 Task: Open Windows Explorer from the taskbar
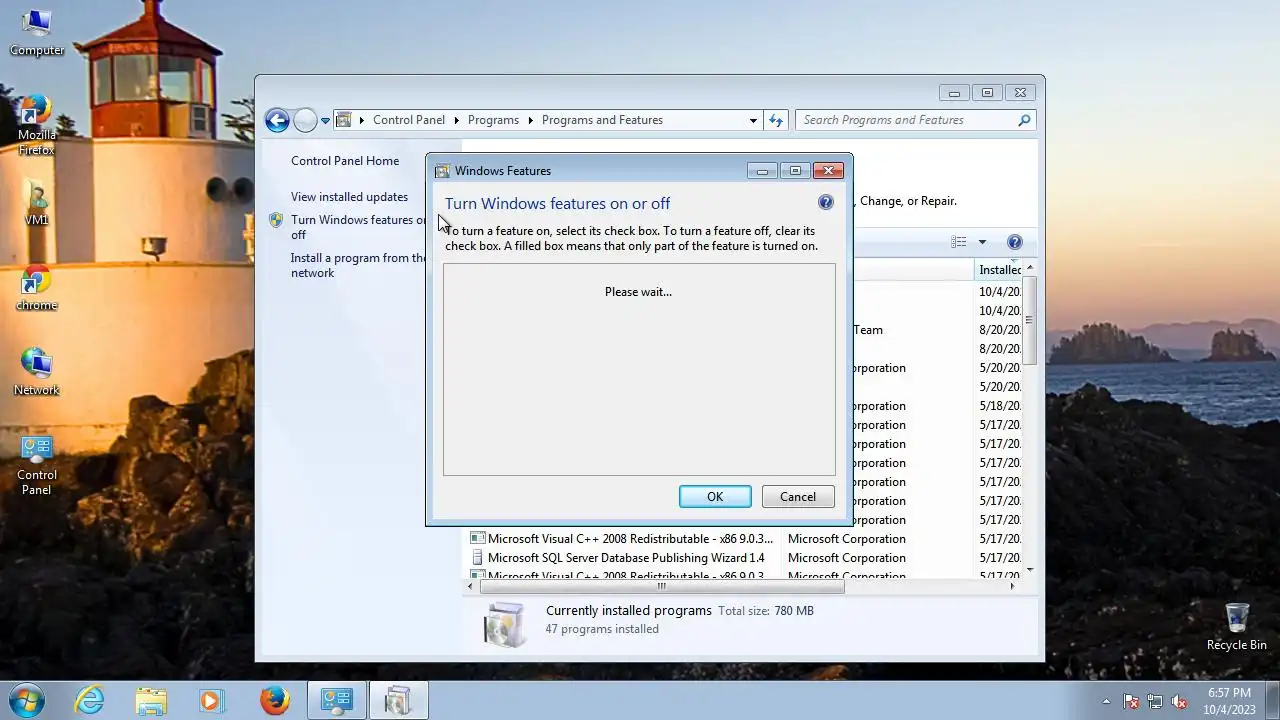(x=151, y=700)
